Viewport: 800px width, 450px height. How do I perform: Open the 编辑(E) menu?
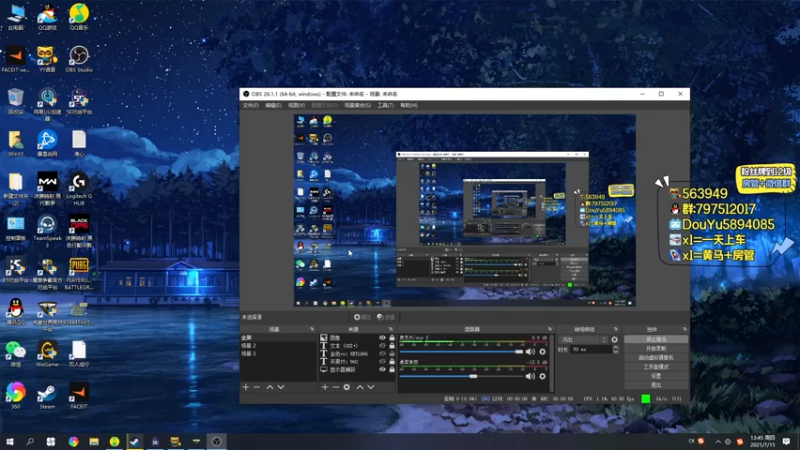273,105
